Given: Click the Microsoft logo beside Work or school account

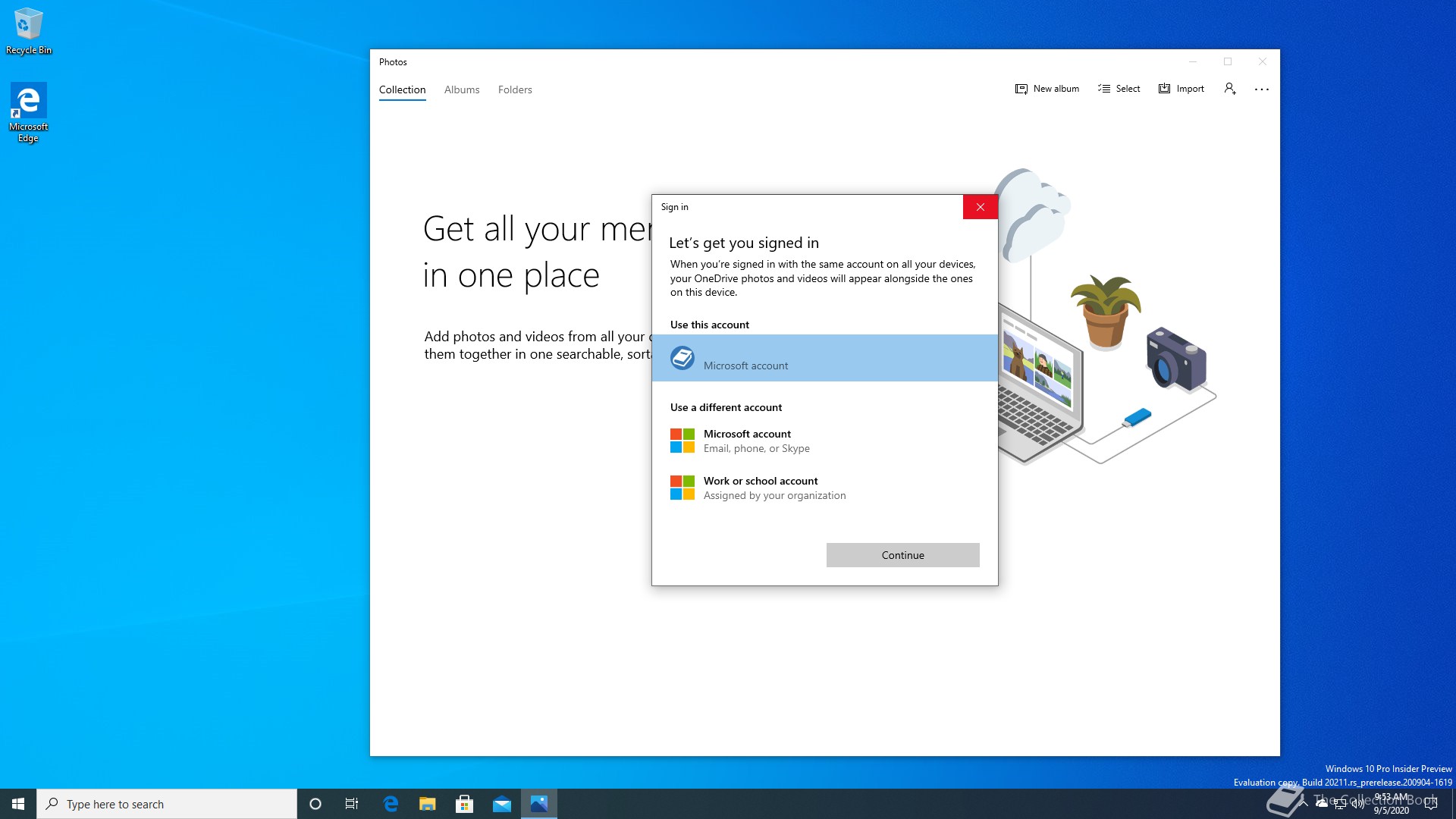Looking at the screenshot, I should coord(682,488).
